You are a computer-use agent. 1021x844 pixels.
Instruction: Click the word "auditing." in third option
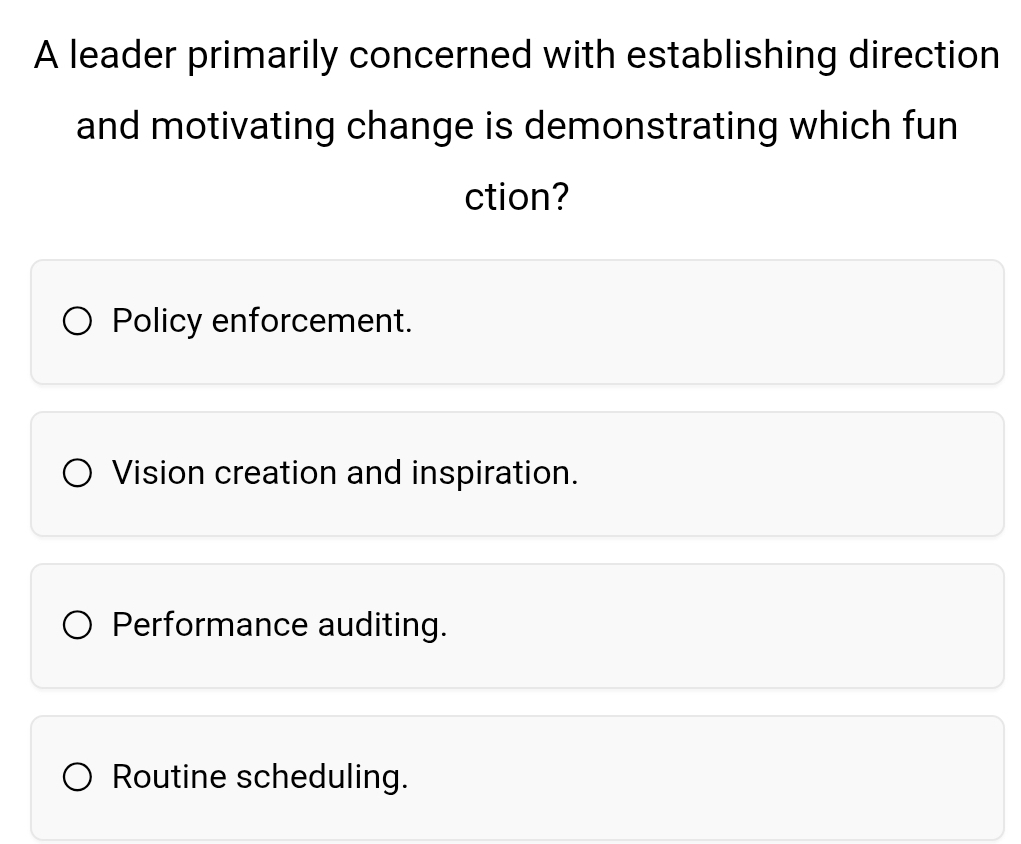[382, 625]
